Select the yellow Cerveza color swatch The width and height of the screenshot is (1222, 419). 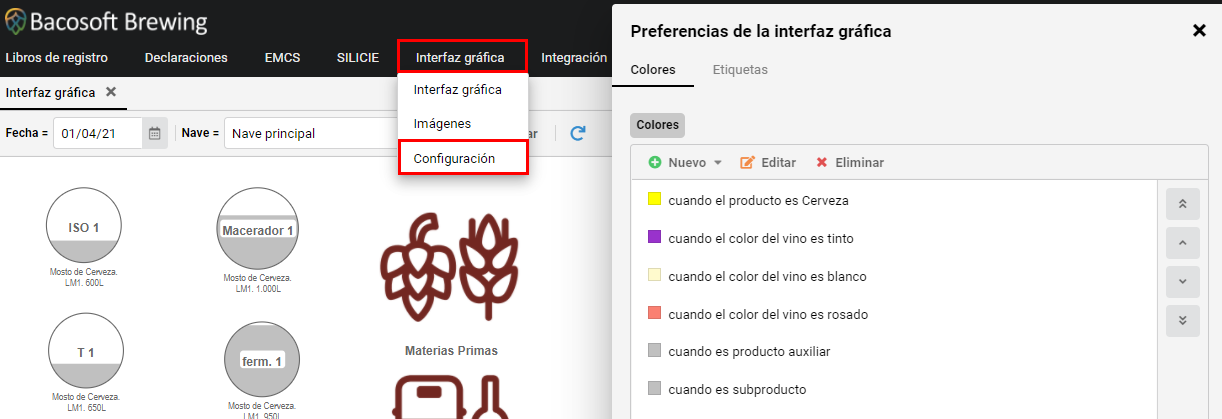pos(655,200)
